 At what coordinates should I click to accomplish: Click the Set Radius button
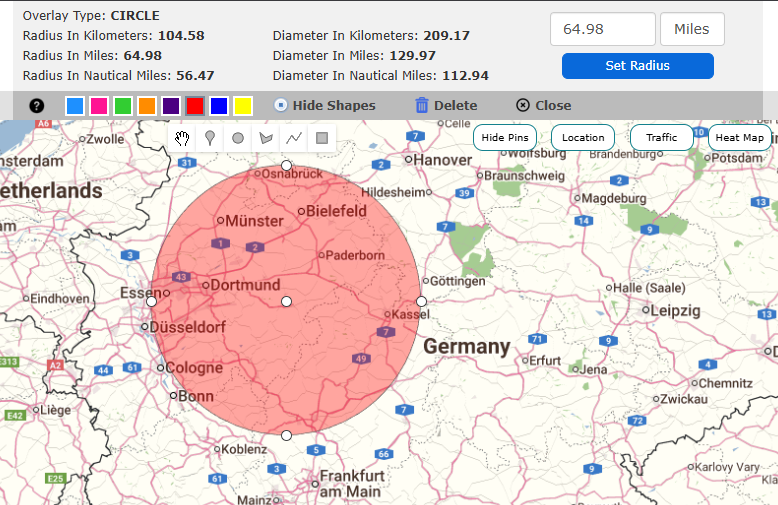point(638,65)
